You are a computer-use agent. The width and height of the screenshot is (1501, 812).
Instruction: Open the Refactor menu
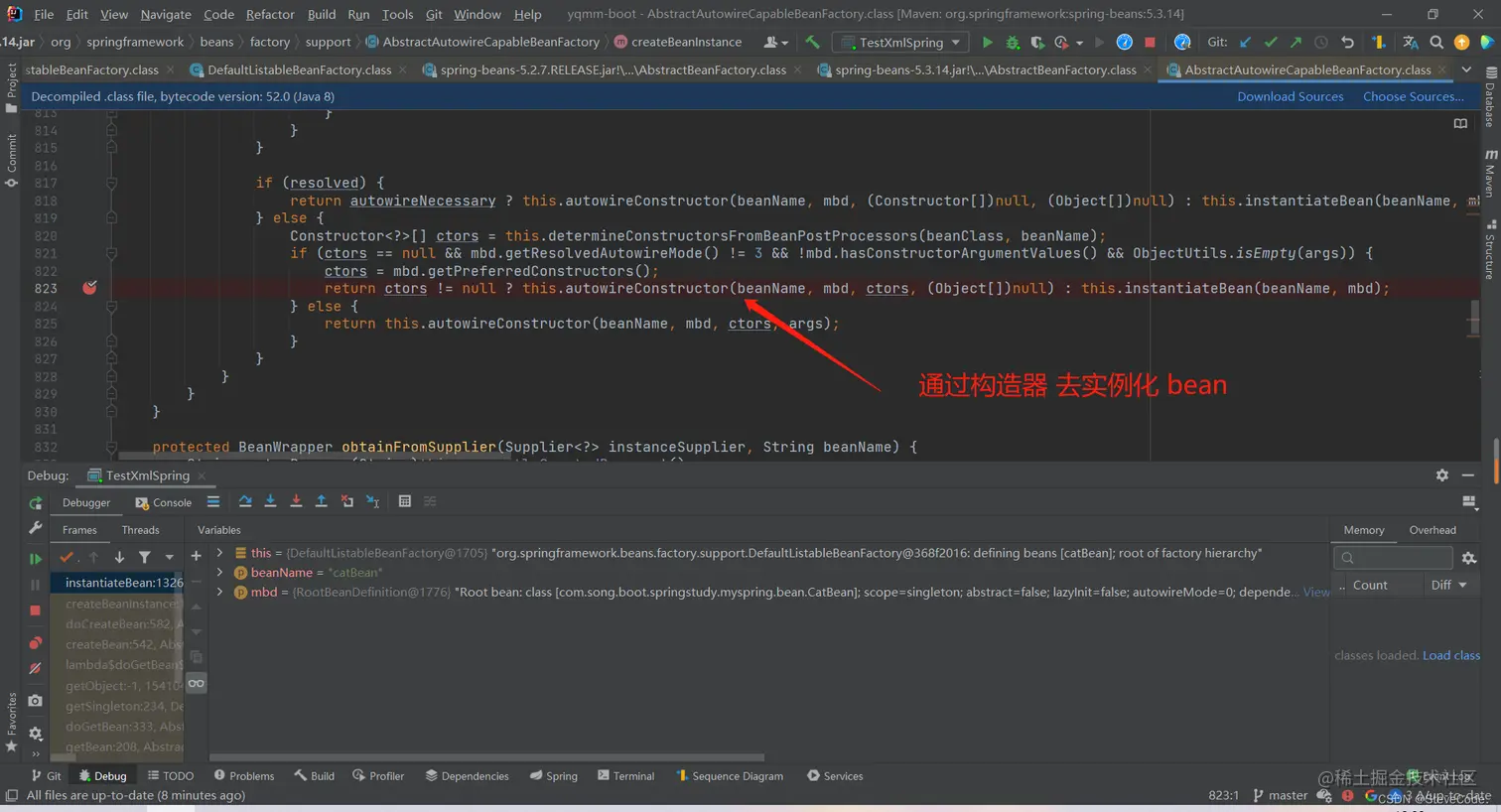click(270, 14)
